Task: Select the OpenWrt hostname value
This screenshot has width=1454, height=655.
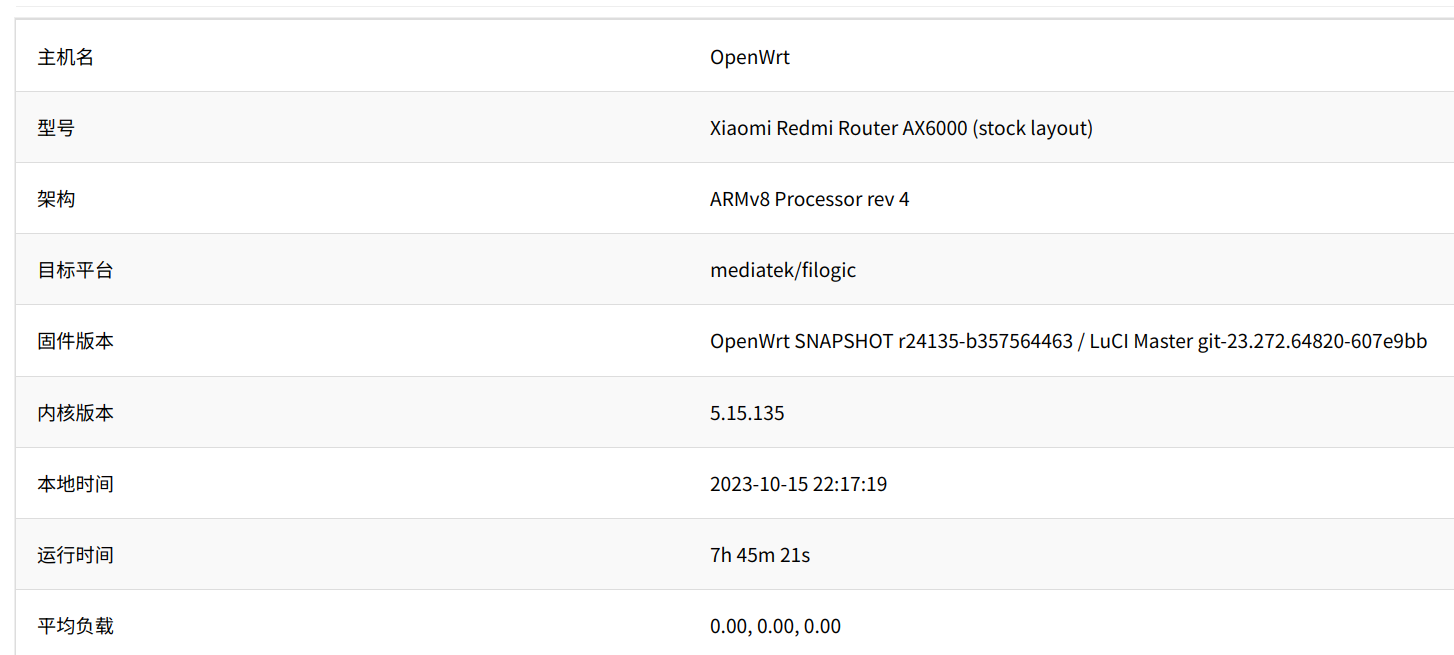Action: pos(749,57)
